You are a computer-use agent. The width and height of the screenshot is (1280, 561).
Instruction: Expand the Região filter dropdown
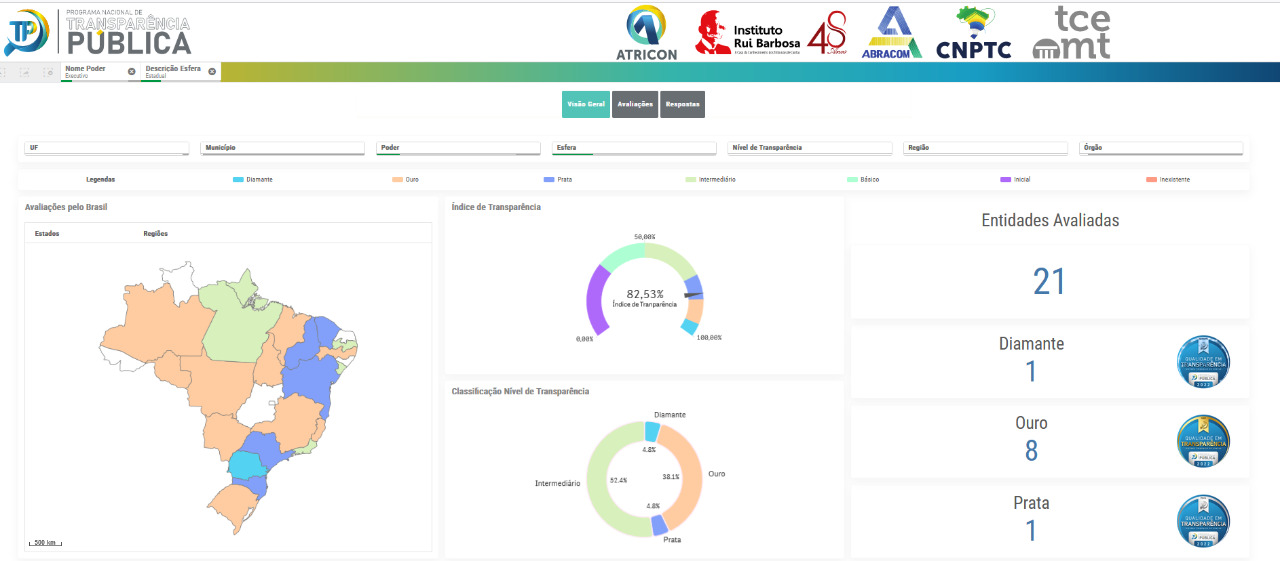[x=985, y=148]
